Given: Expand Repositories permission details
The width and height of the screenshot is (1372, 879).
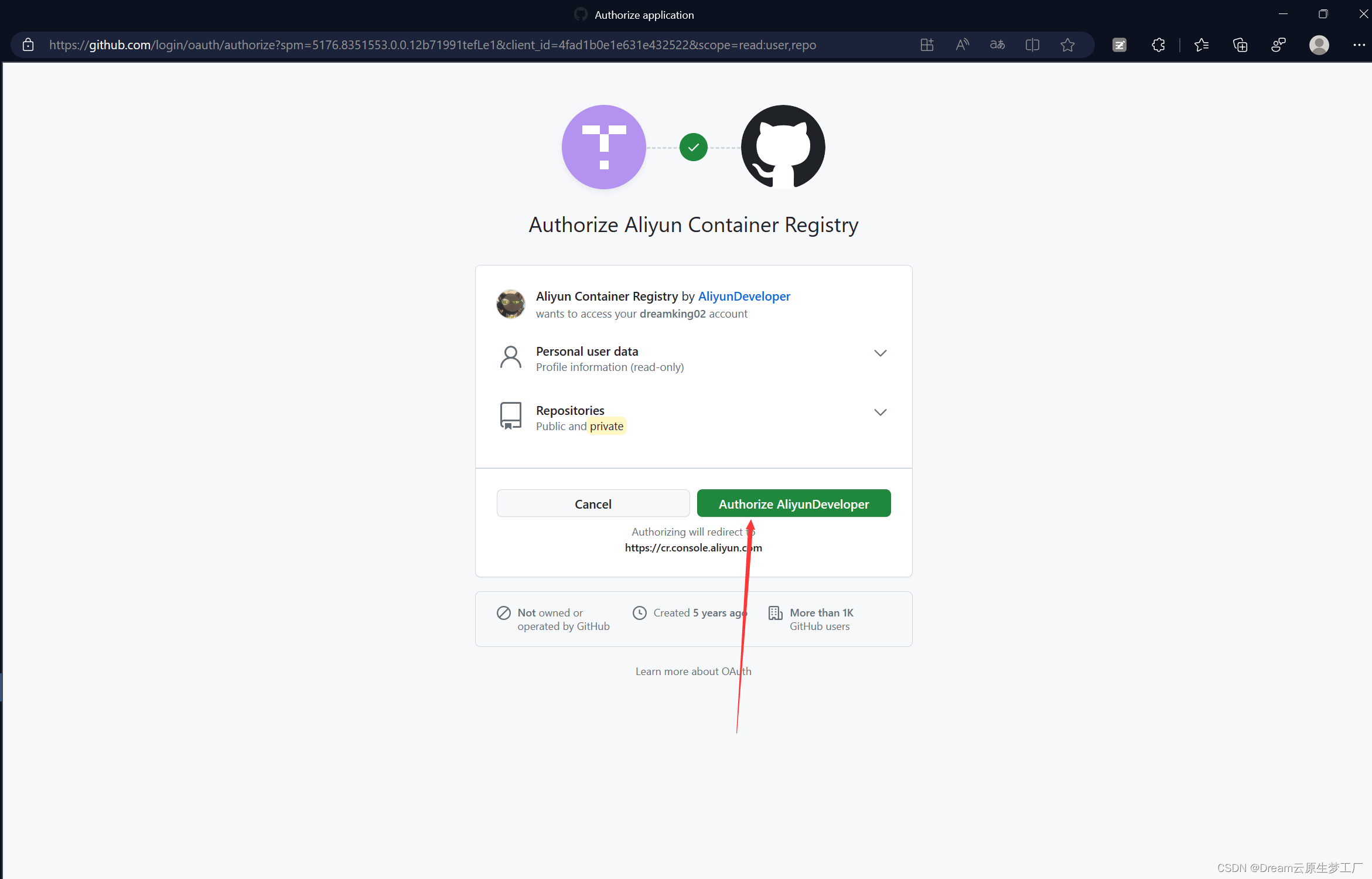Looking at the screenshot, I should [x=880, y=412].
